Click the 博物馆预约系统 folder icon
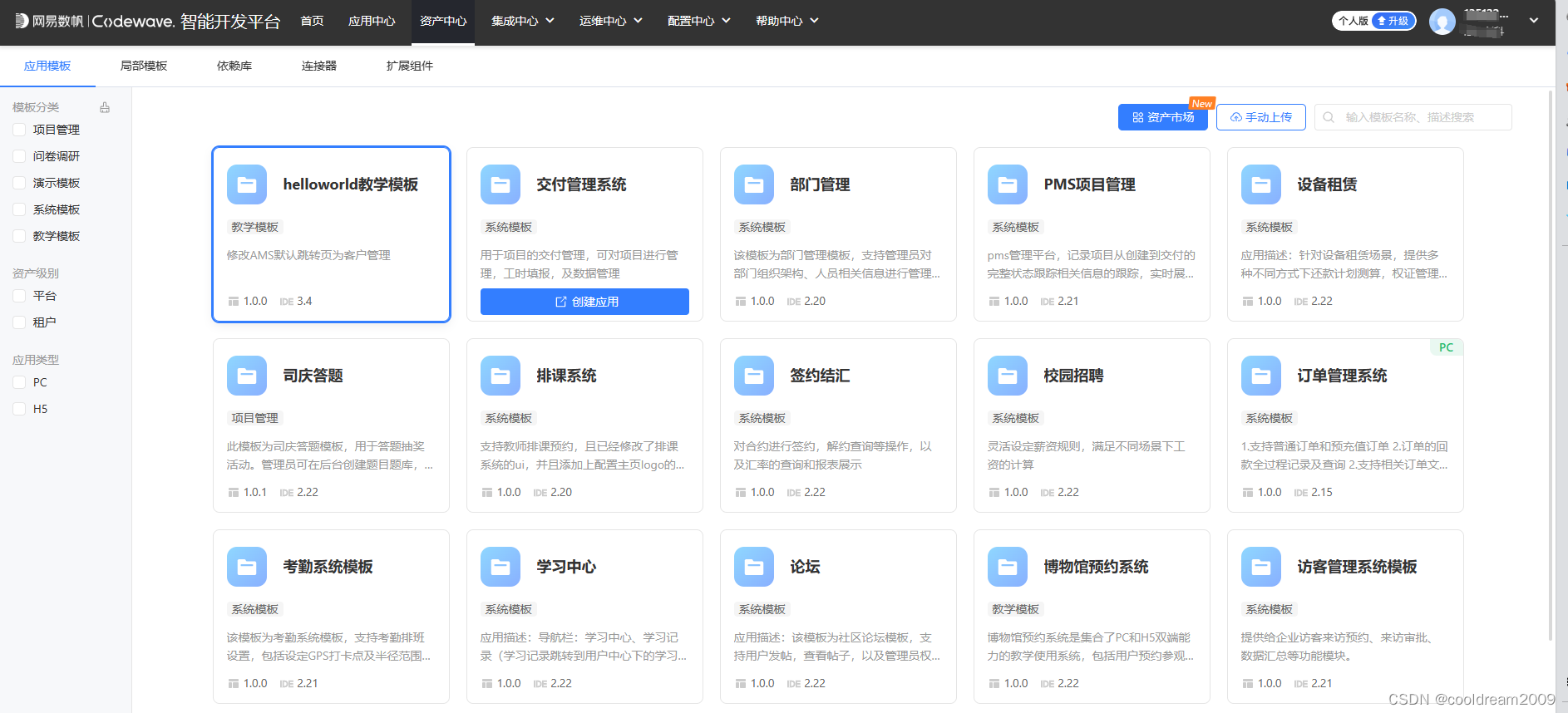 [x=1008, y=567]
